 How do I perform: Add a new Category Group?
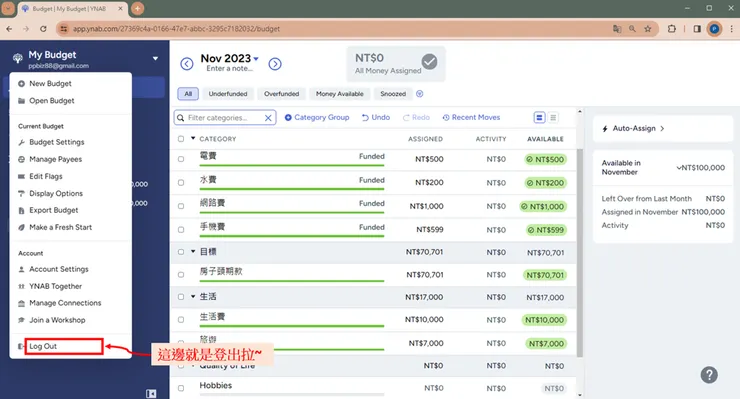317,118
